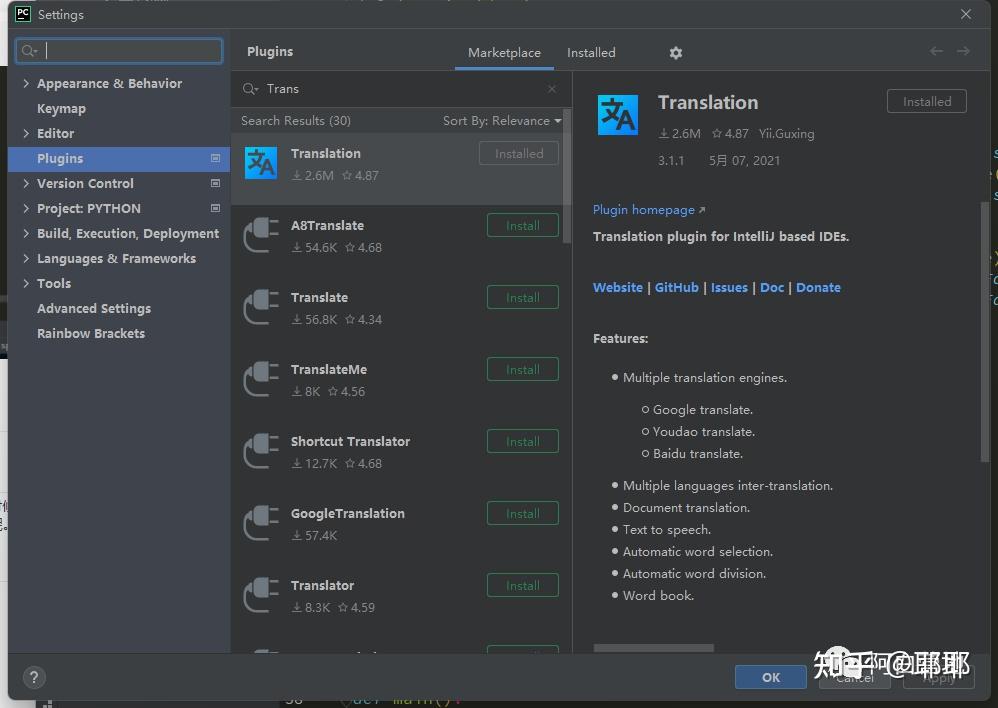Focus the settings search field
Viewport: 998px width, 708px height.
pyautogui.click(x=119, y=51)
